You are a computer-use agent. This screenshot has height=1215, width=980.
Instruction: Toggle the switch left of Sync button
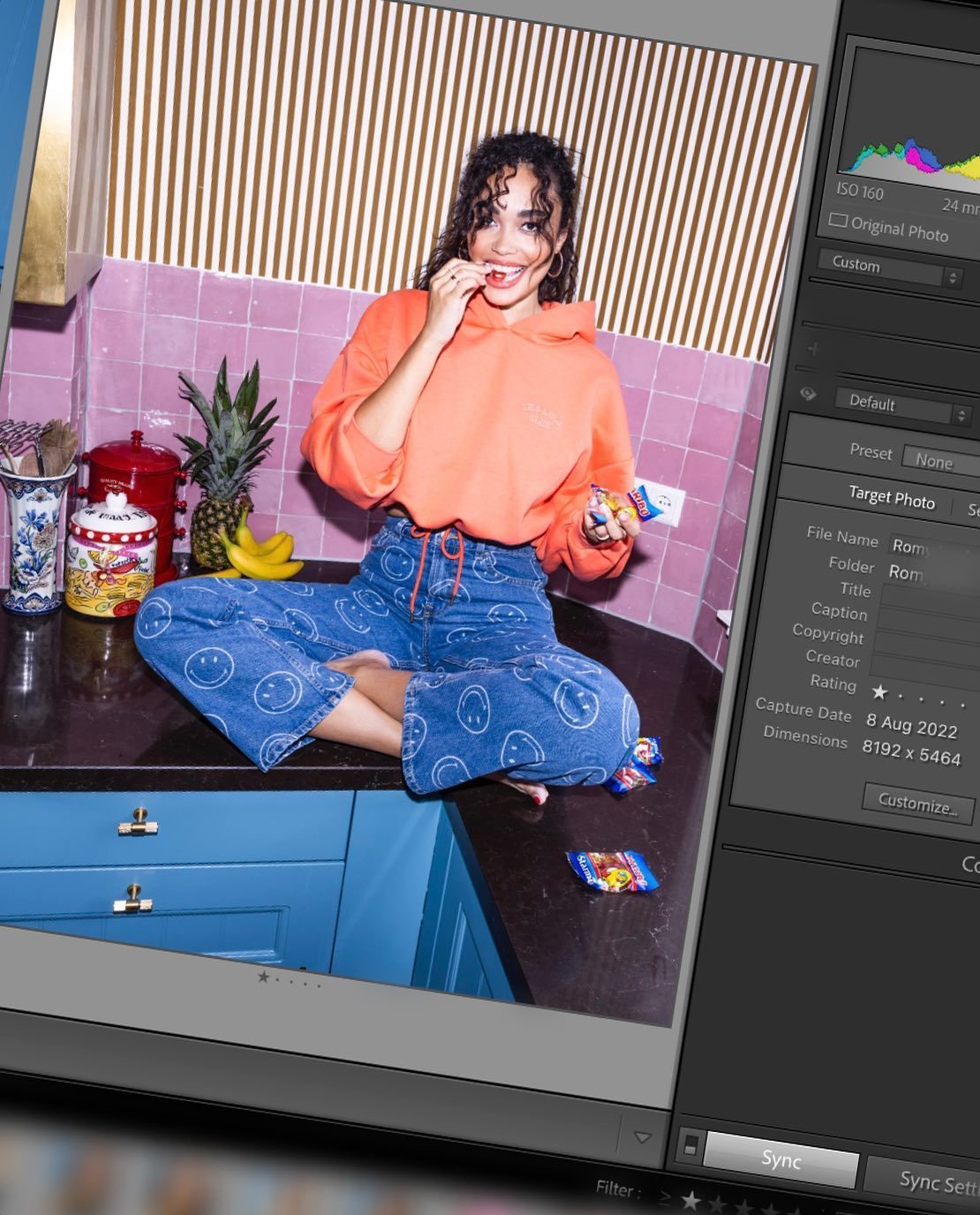point(690,1145)
